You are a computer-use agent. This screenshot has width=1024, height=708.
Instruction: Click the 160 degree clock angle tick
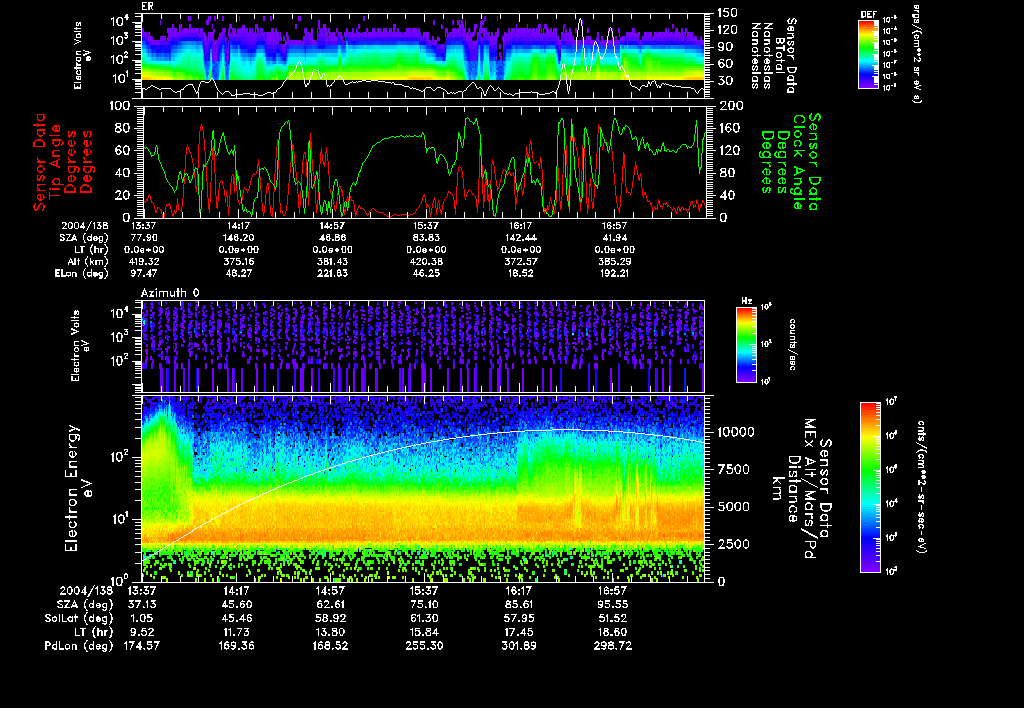click(731, 128)
